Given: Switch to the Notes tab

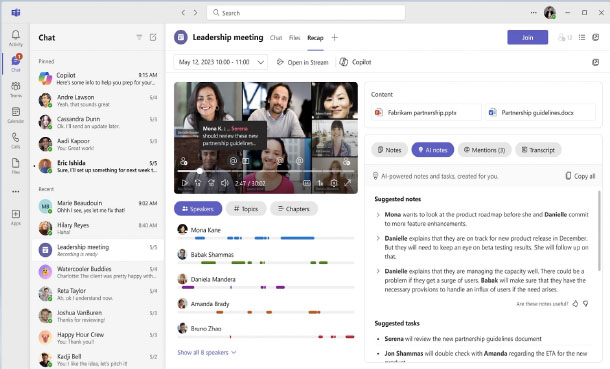Looking at the screenshot, I should click(x=389, y=150).
